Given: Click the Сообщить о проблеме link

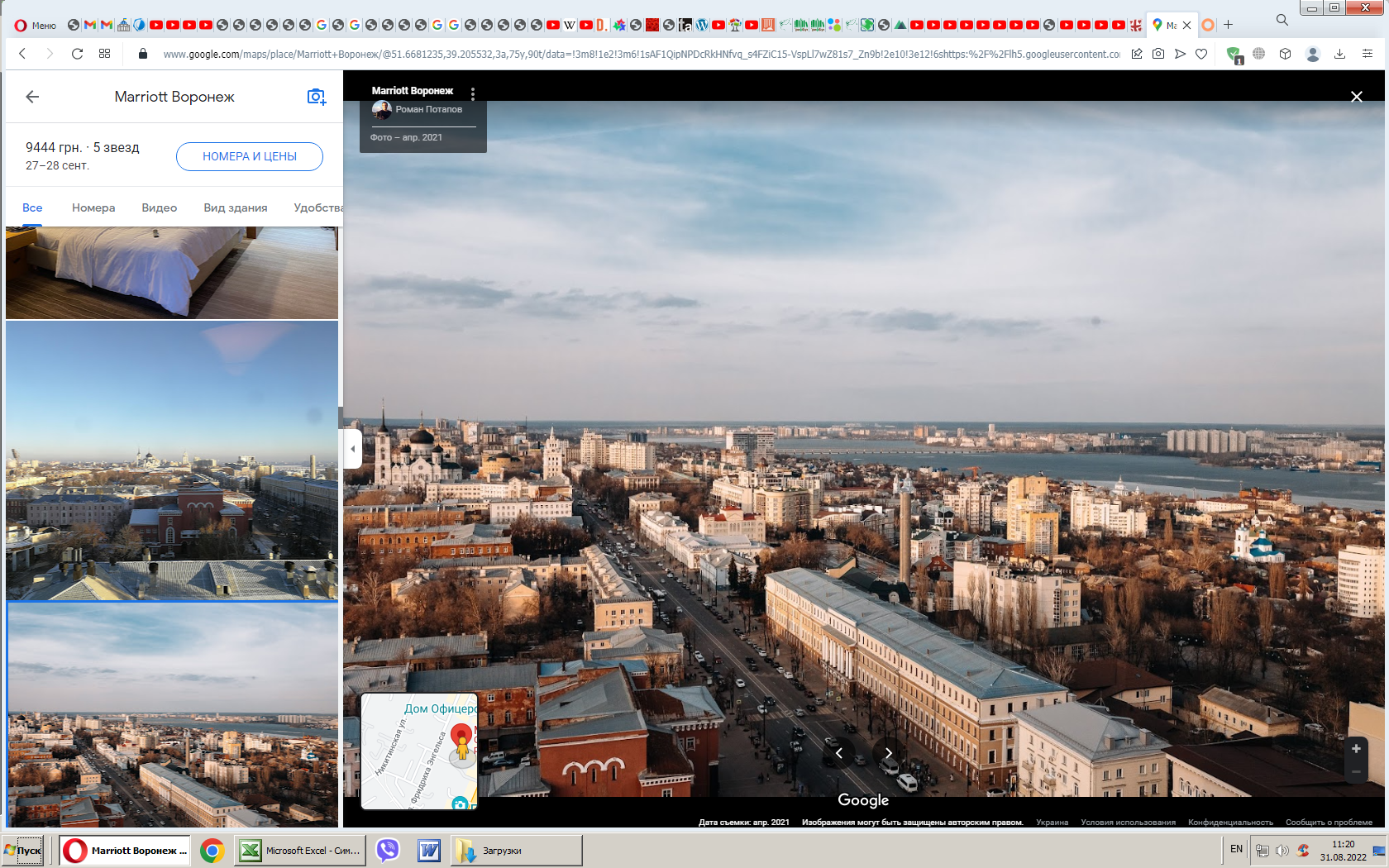Looking at the screenshot, I should pyautogui.click(x=1329, y=823).
